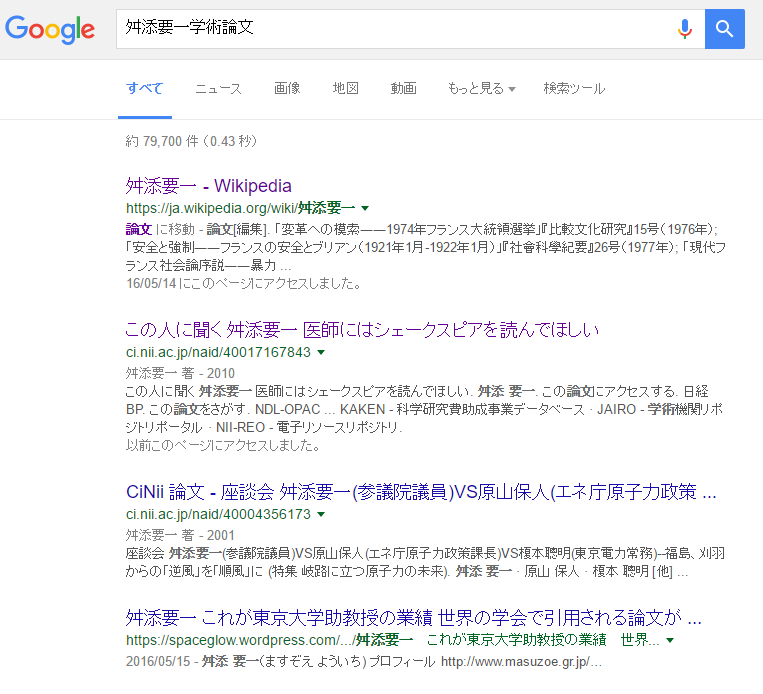Open the CiNii 論文 - 座談会 result

click(x=421, y=493)
